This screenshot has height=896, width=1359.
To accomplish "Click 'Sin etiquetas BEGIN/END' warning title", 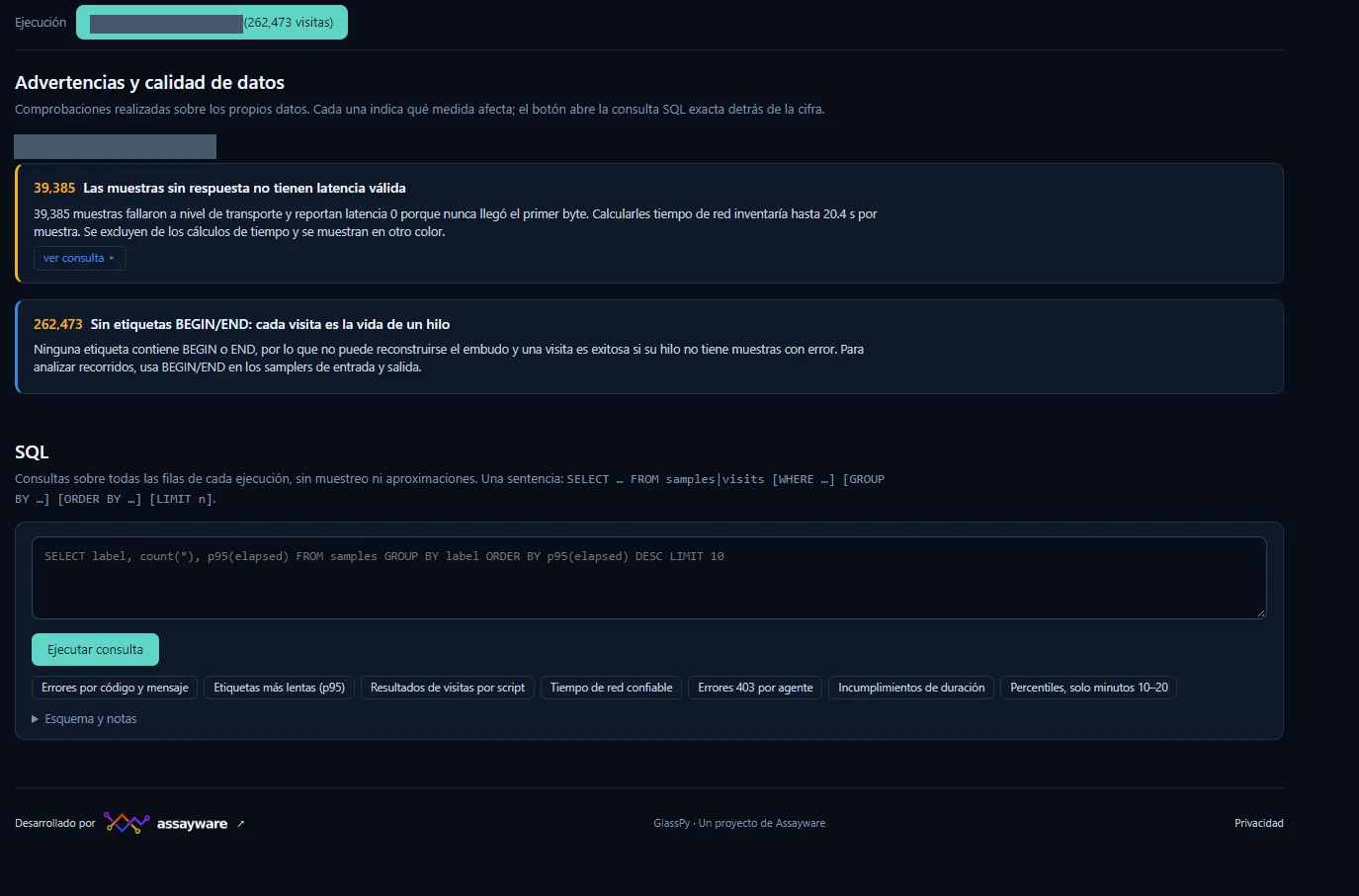I will [x=270, y=324].
